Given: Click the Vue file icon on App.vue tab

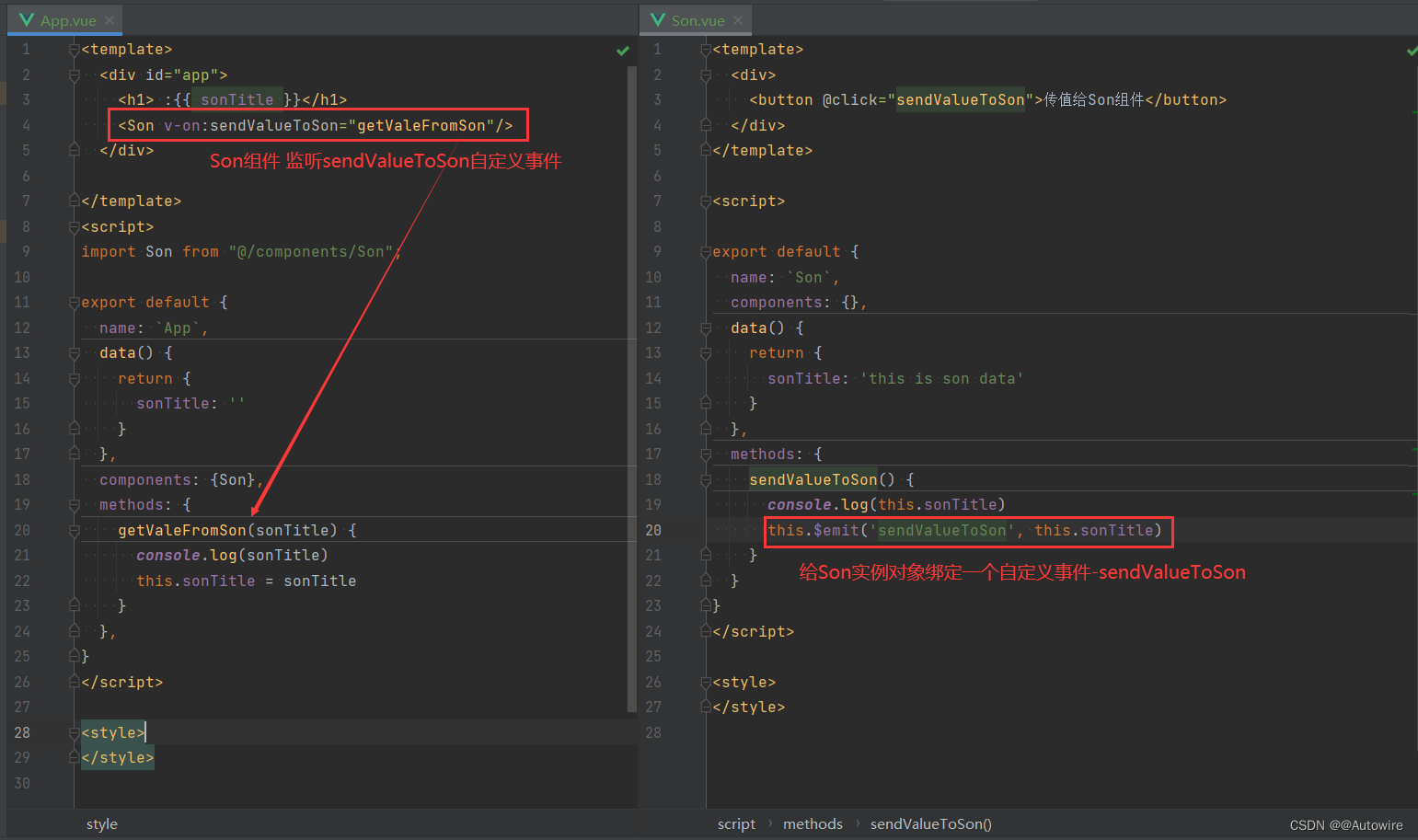Looking at the screenshot, I should tap(27, 20).
